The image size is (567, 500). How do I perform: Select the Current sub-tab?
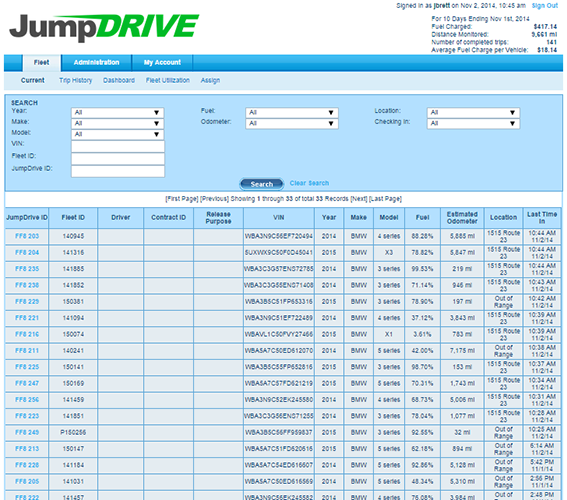[33, 80]
